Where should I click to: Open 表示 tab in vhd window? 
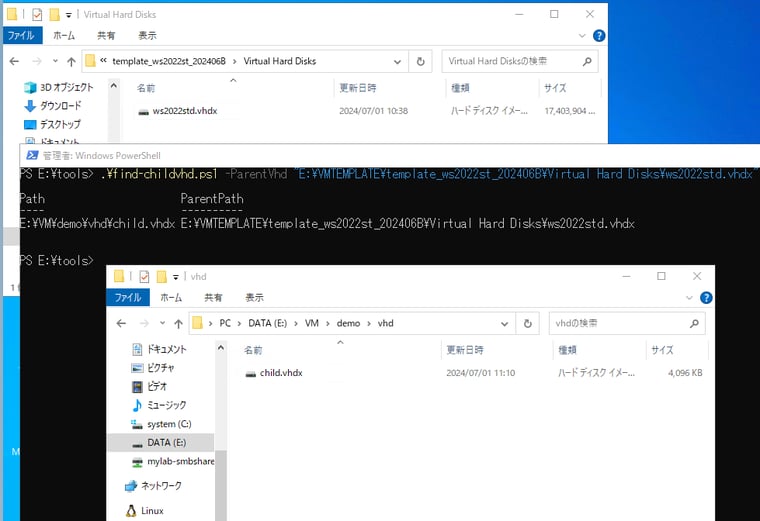[254, 298]
